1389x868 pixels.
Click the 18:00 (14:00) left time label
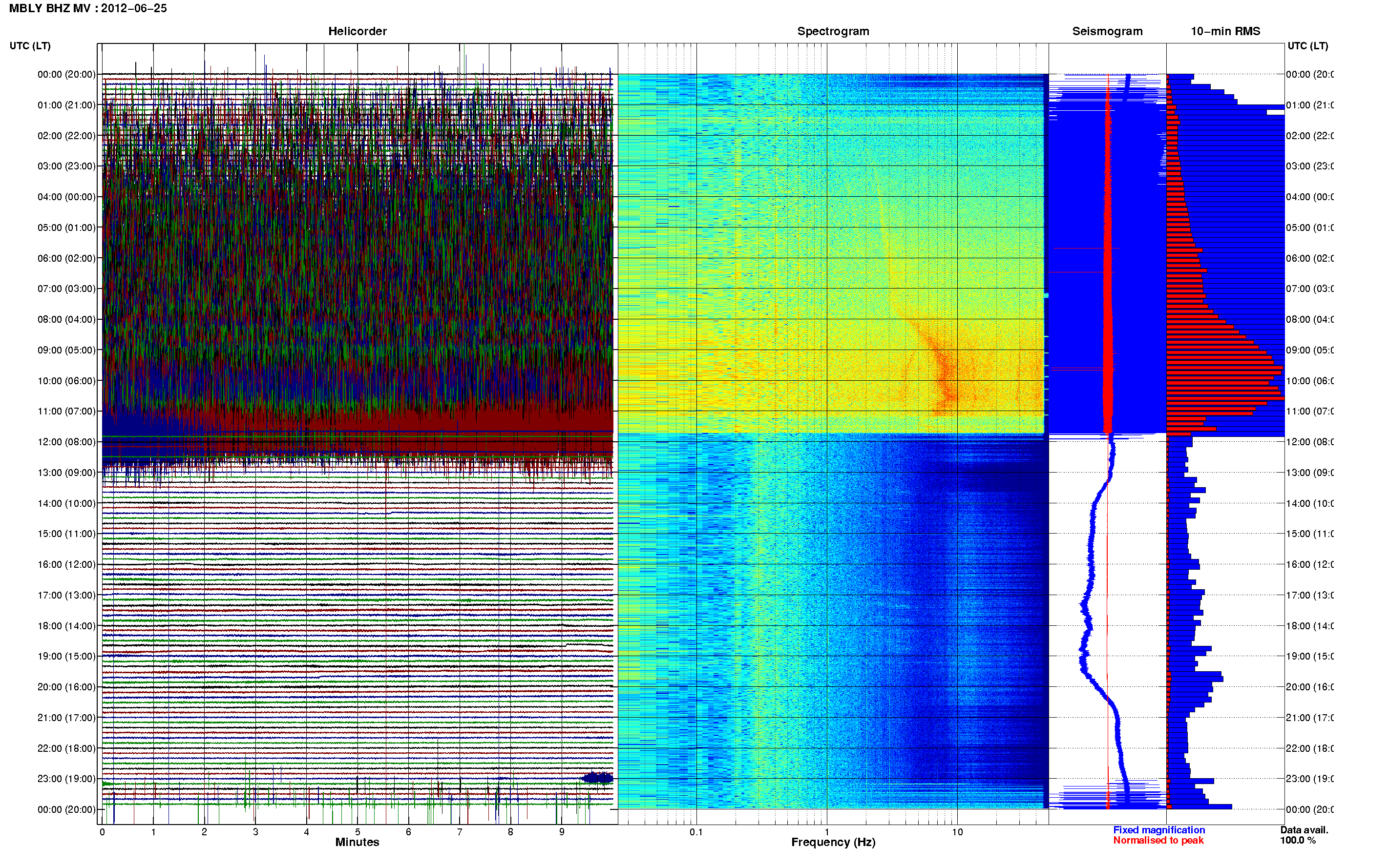pyautogui.click(x=66, y=626)
